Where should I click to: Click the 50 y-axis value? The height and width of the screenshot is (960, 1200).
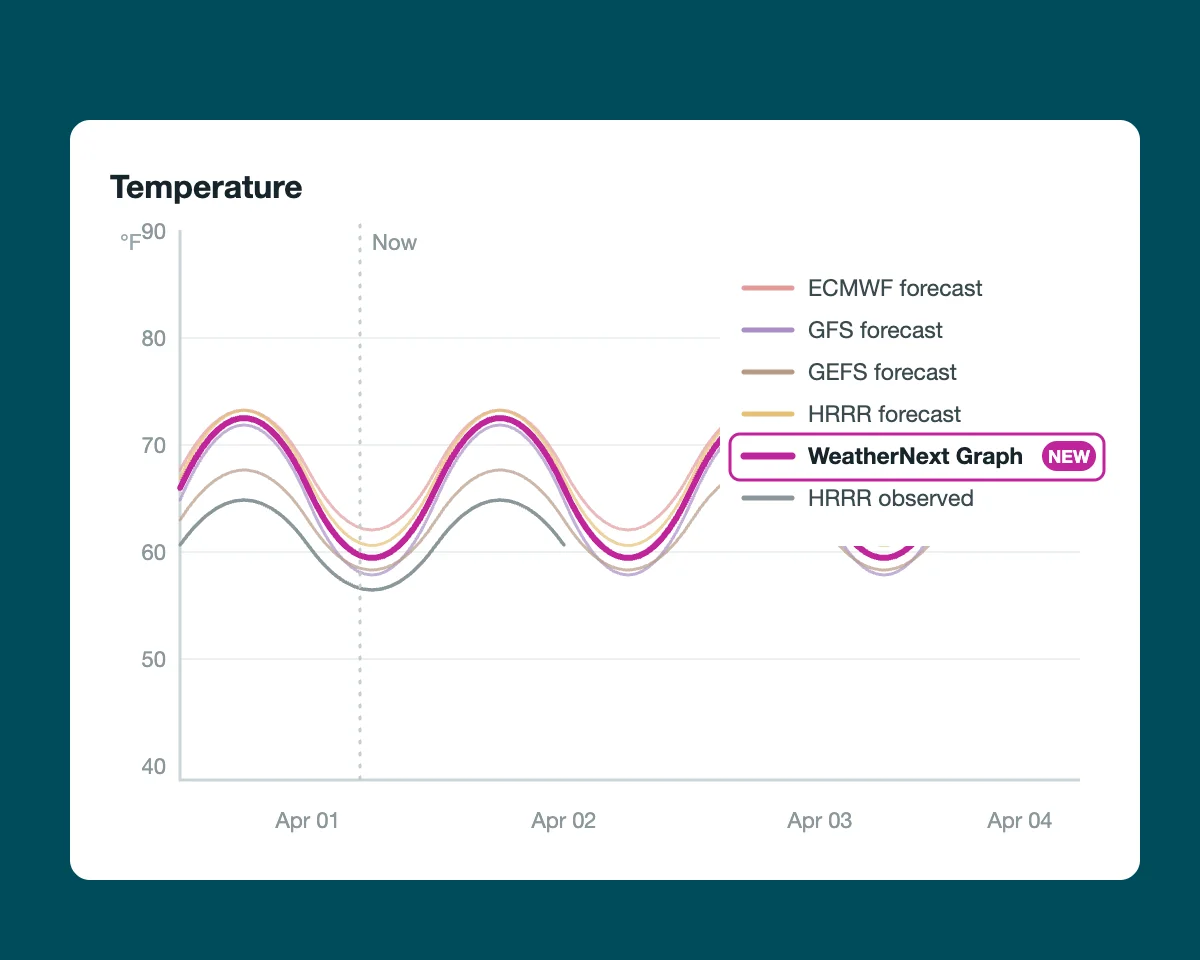coord(153,659)
